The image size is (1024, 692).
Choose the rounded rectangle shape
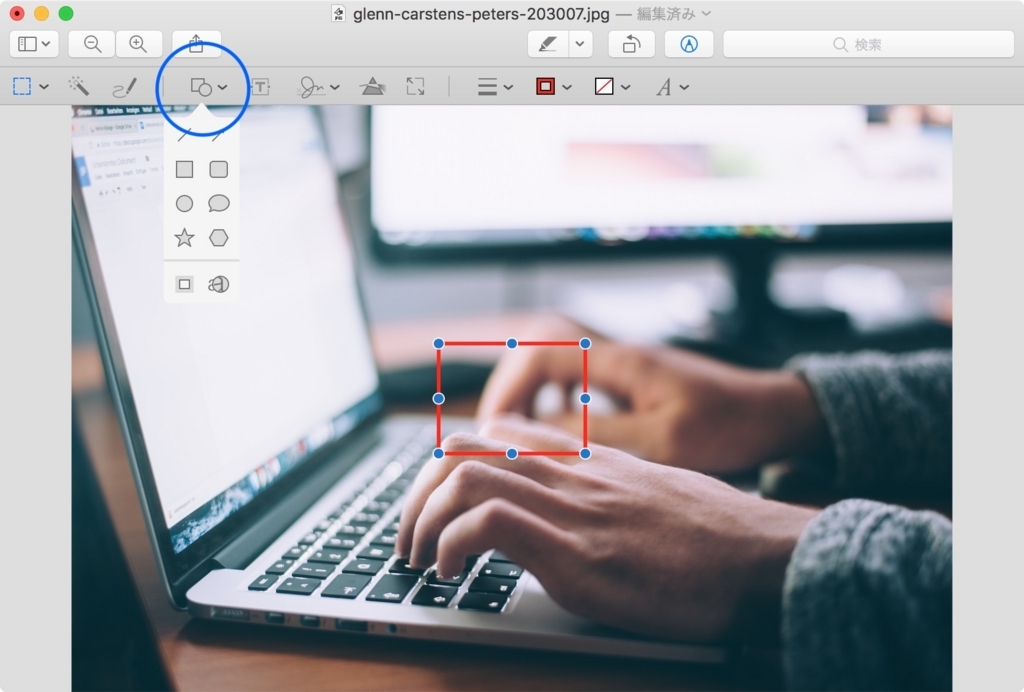[219, 170]
